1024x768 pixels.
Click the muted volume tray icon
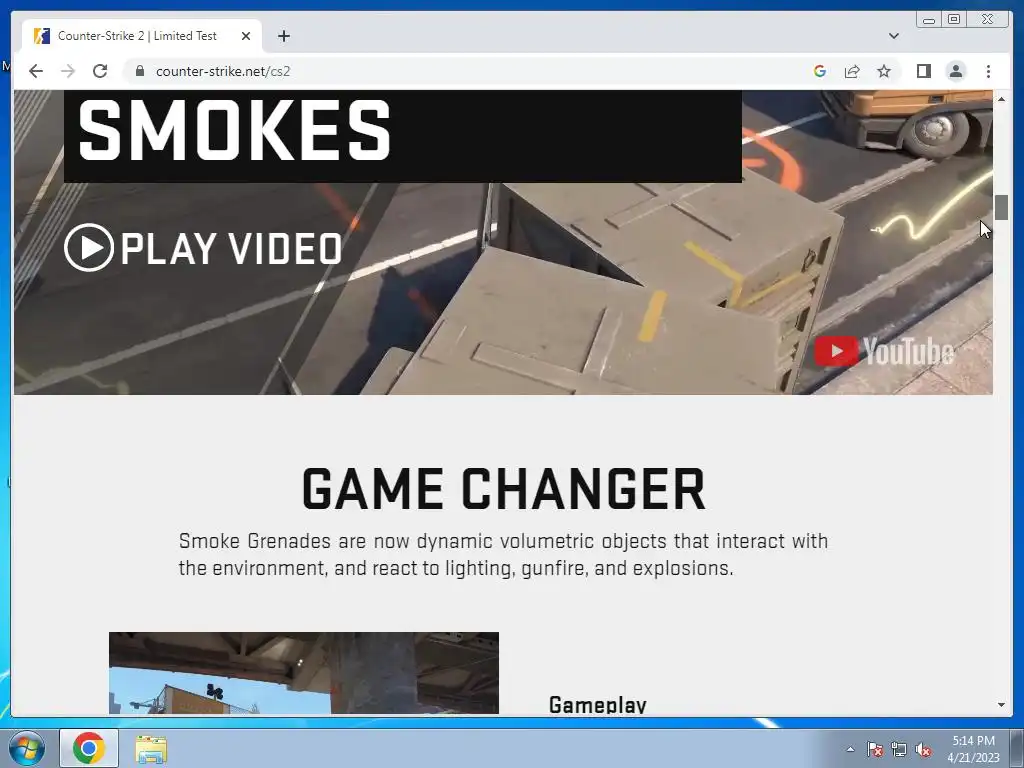pyautogui.click(x=923, y=749)
